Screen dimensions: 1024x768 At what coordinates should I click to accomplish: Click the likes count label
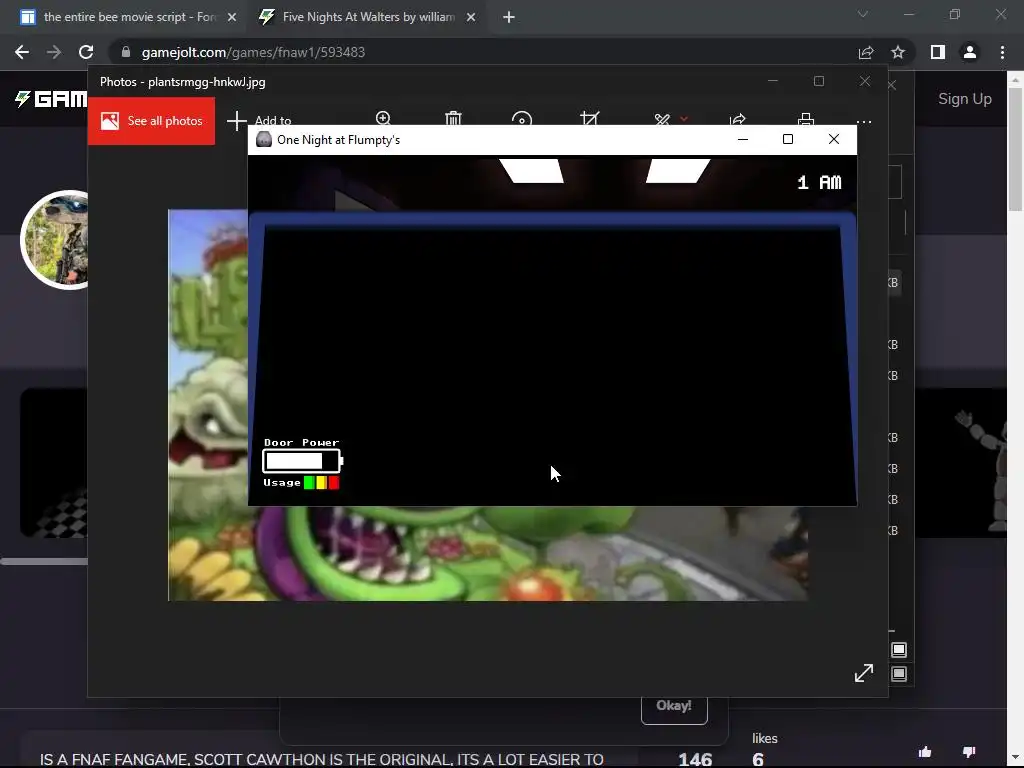pos(765,738)
